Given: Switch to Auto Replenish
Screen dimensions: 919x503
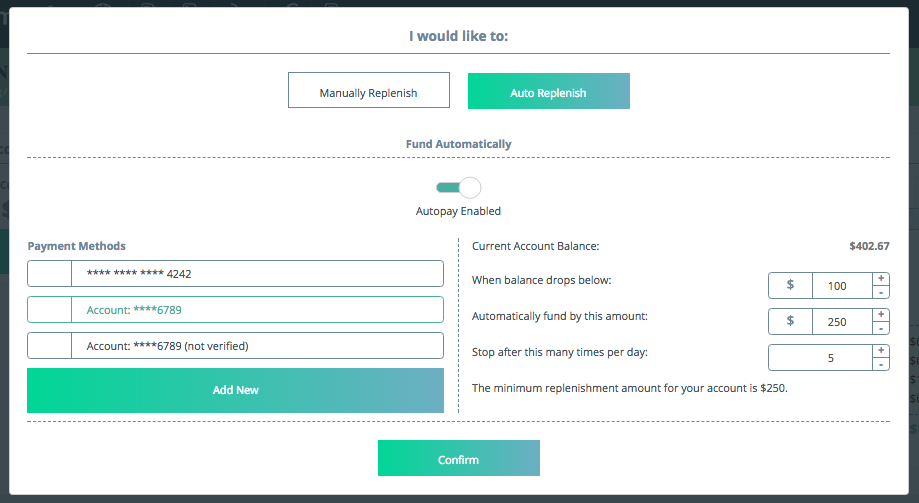Looking at the screenshot, I should [x=548, y=91].
